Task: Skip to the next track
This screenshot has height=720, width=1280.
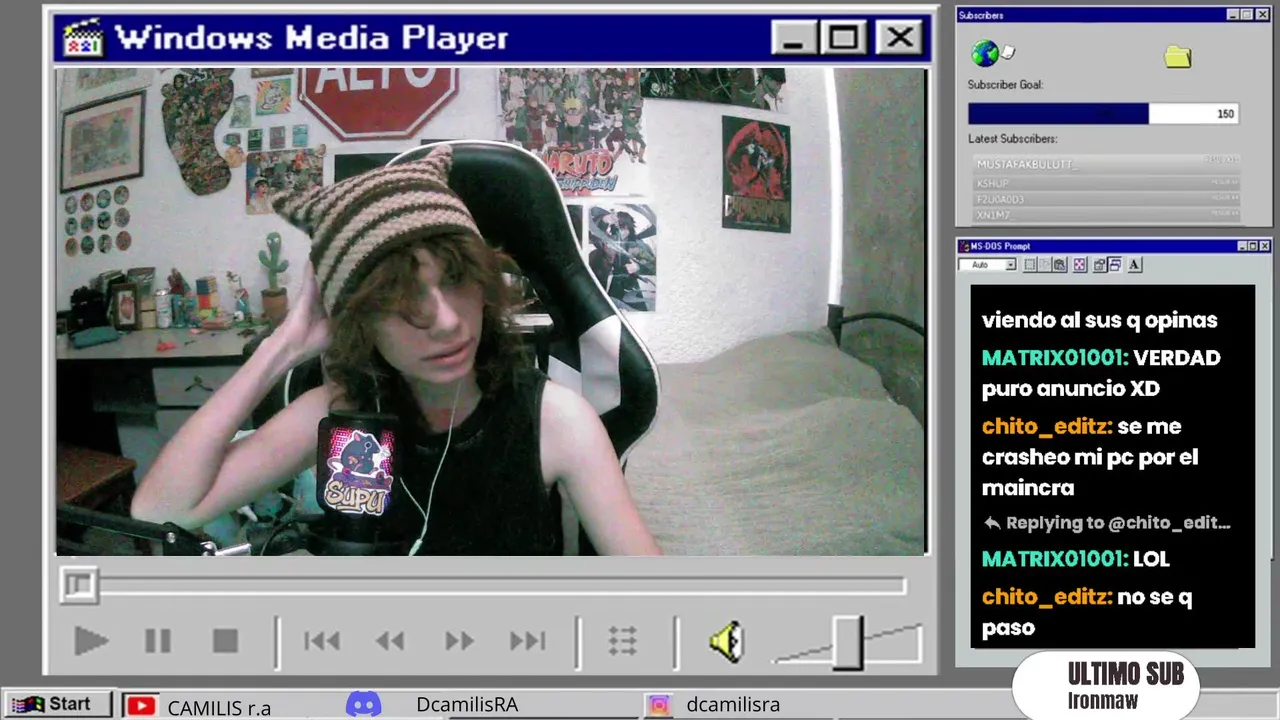Action: (x=527, y=641)
